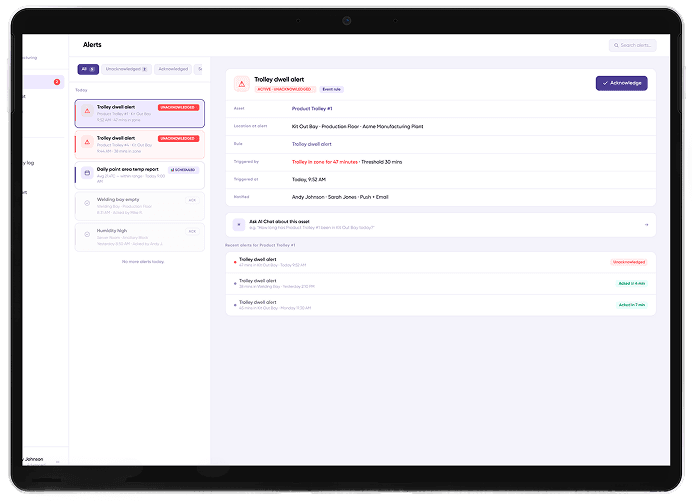Select the All alerts filter tab
This screenshot has height=504, width=692.
coord(88,69)
